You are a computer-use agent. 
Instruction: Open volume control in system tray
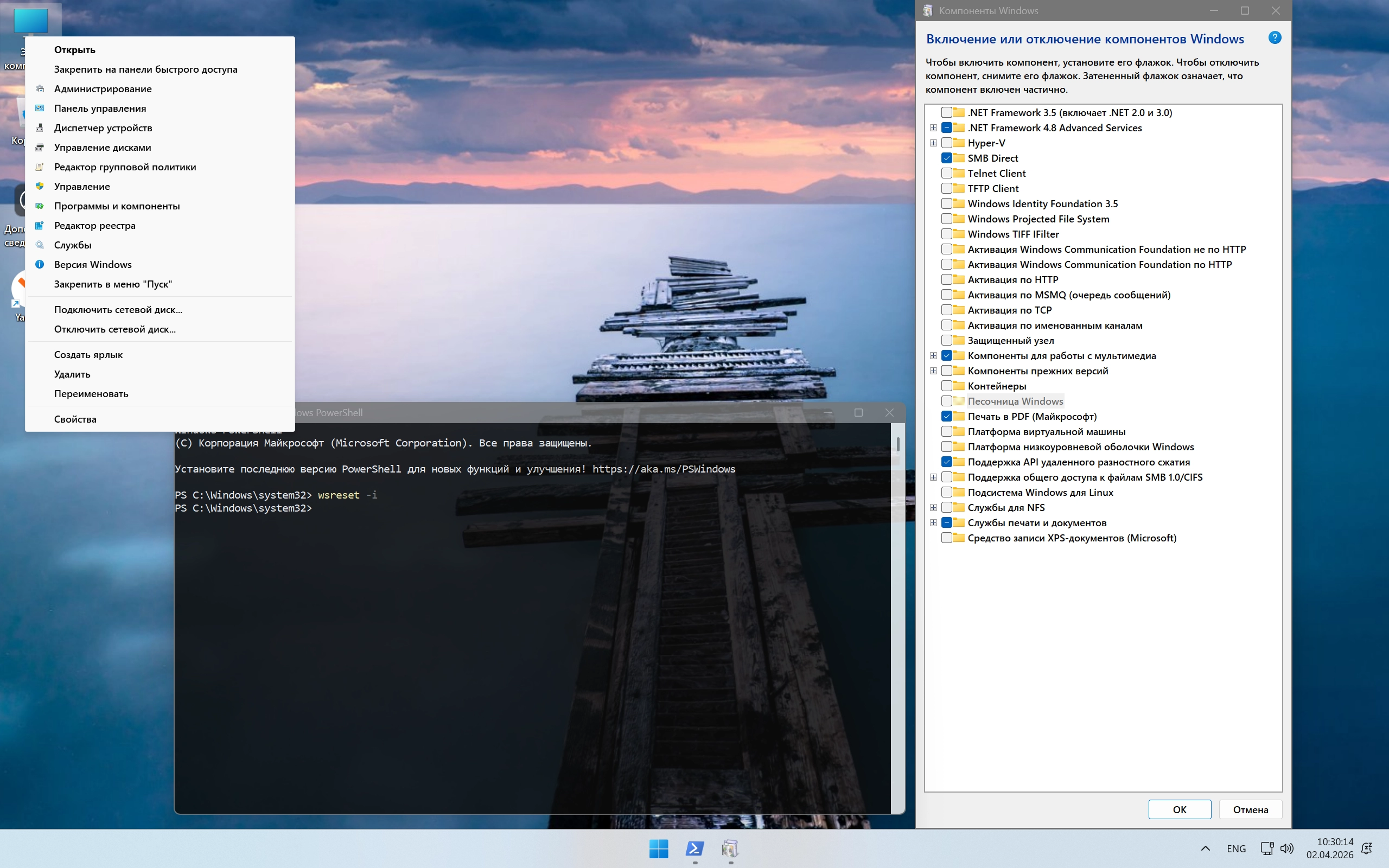click(1287, 848)
